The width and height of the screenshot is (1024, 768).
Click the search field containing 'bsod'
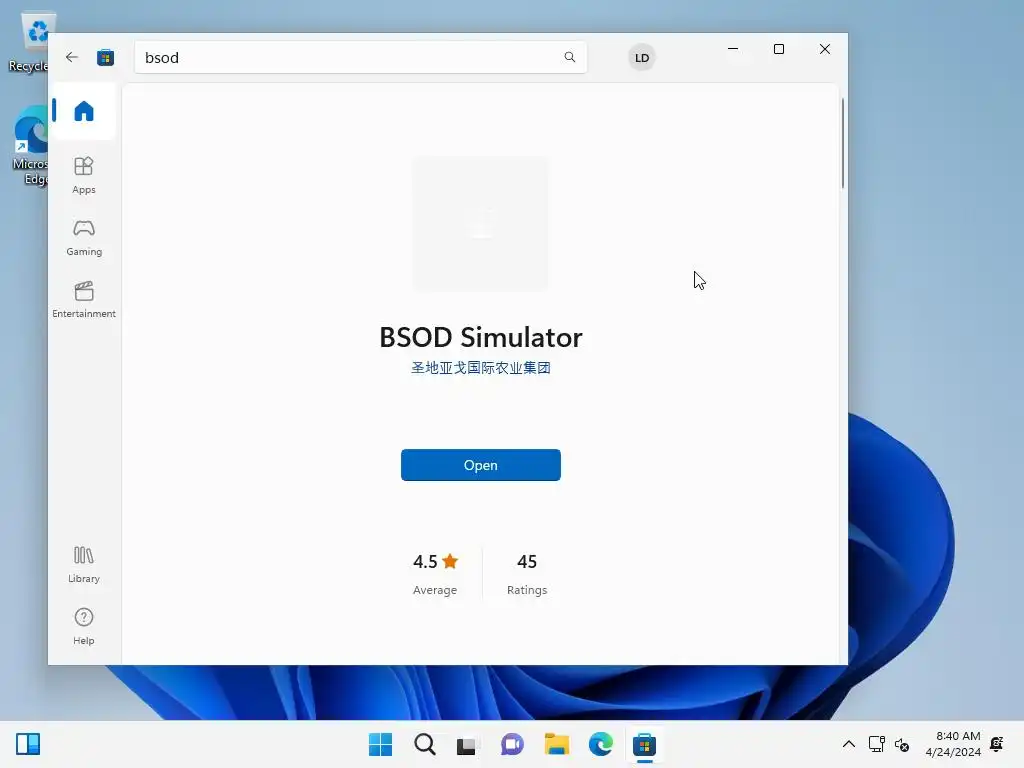click(x=360, y=57)
